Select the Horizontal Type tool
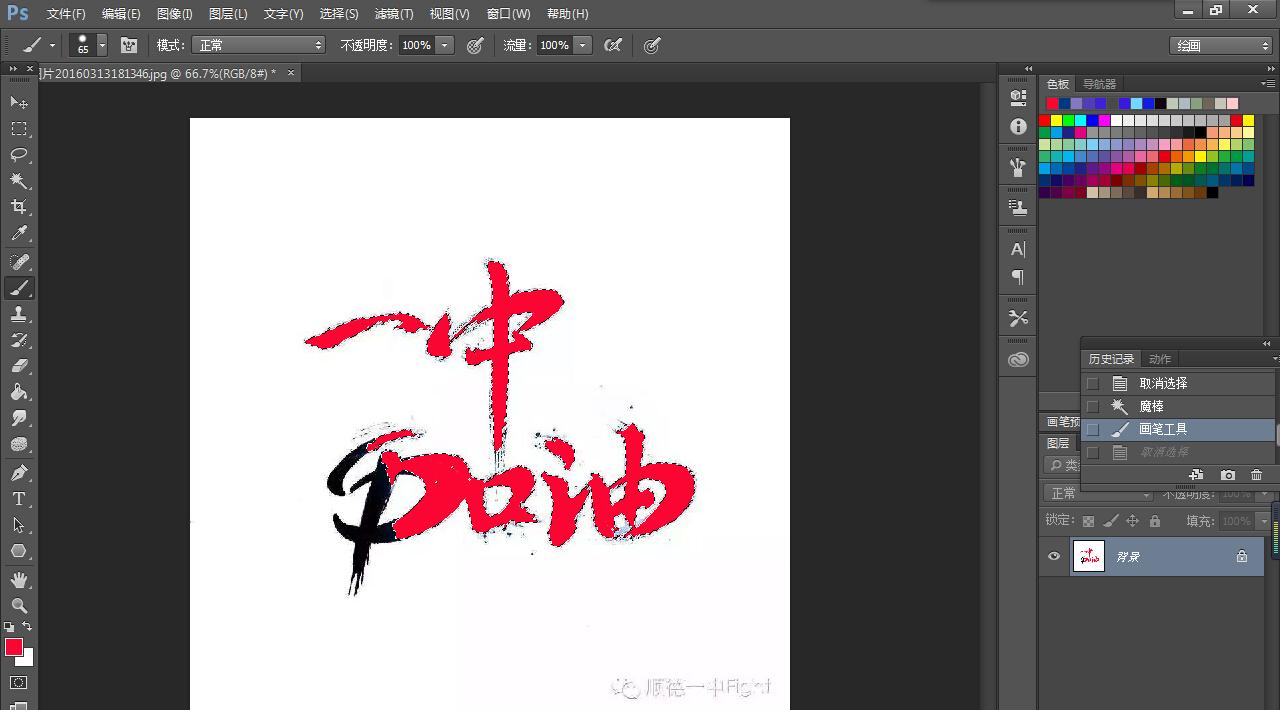The width and height of the screenshot is (1280, 710). (20, 499)
